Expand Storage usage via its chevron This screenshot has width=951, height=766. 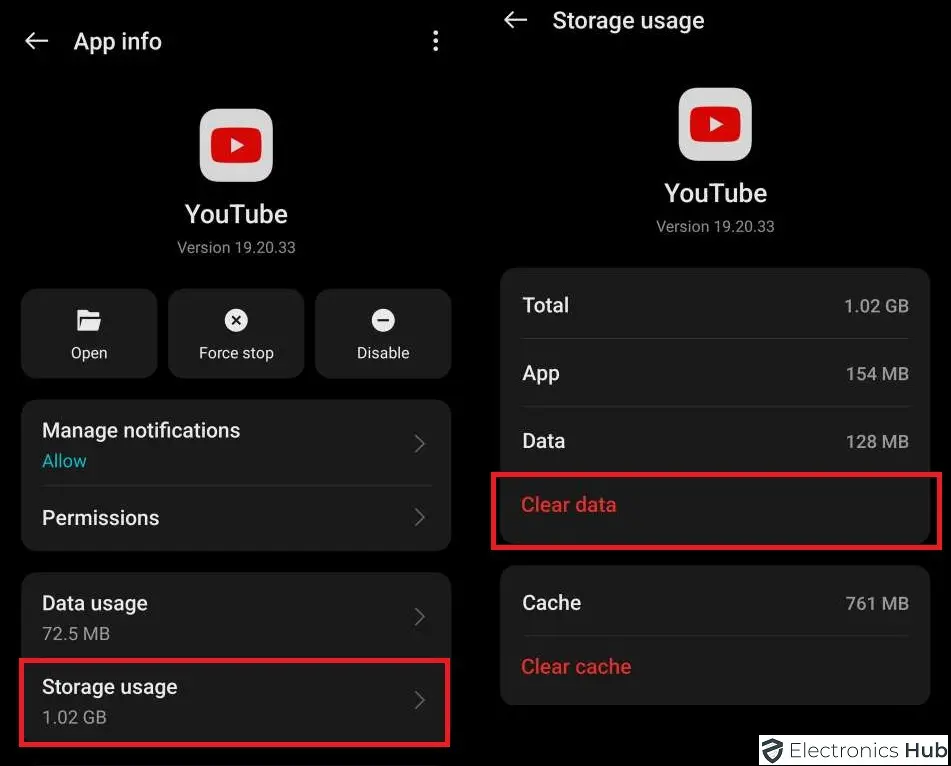420,700
